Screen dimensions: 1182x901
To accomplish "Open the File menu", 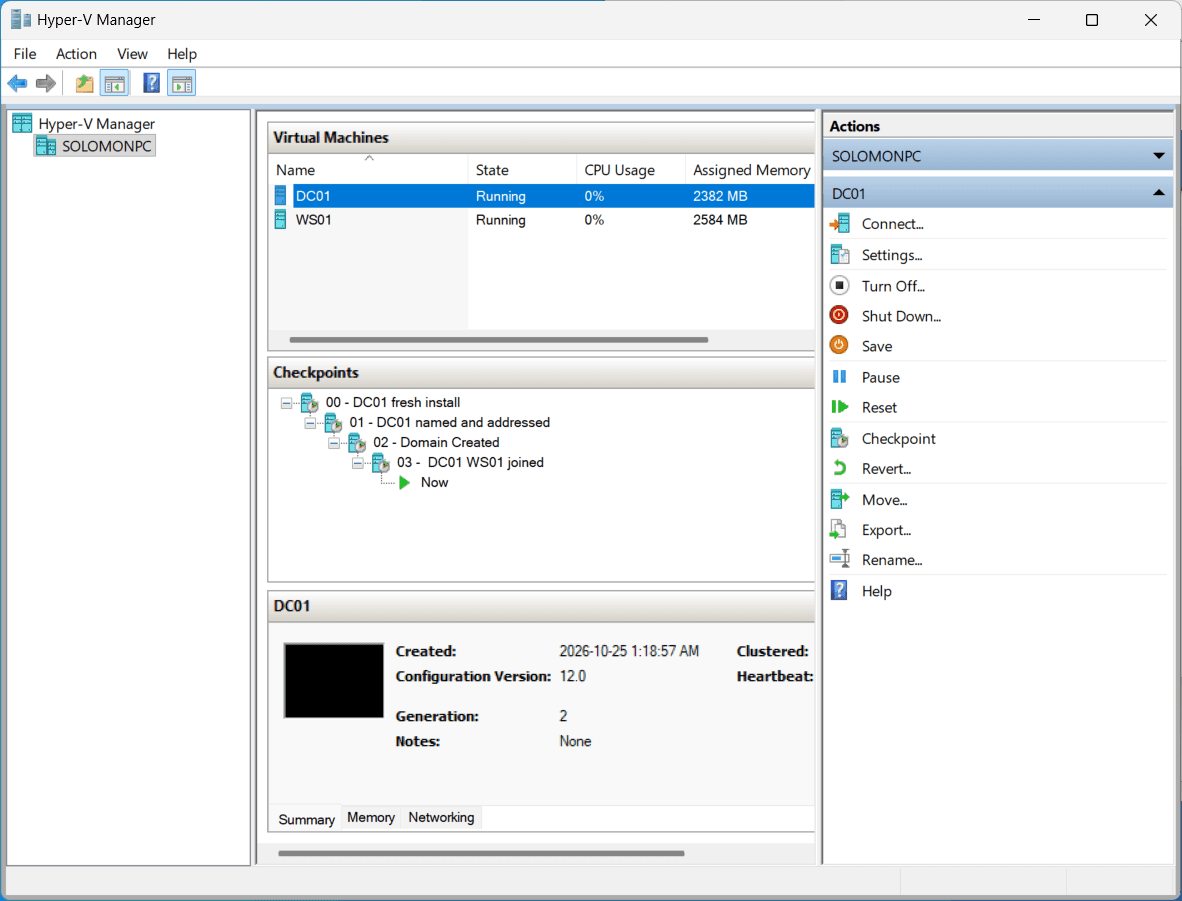I will (25, 54).
